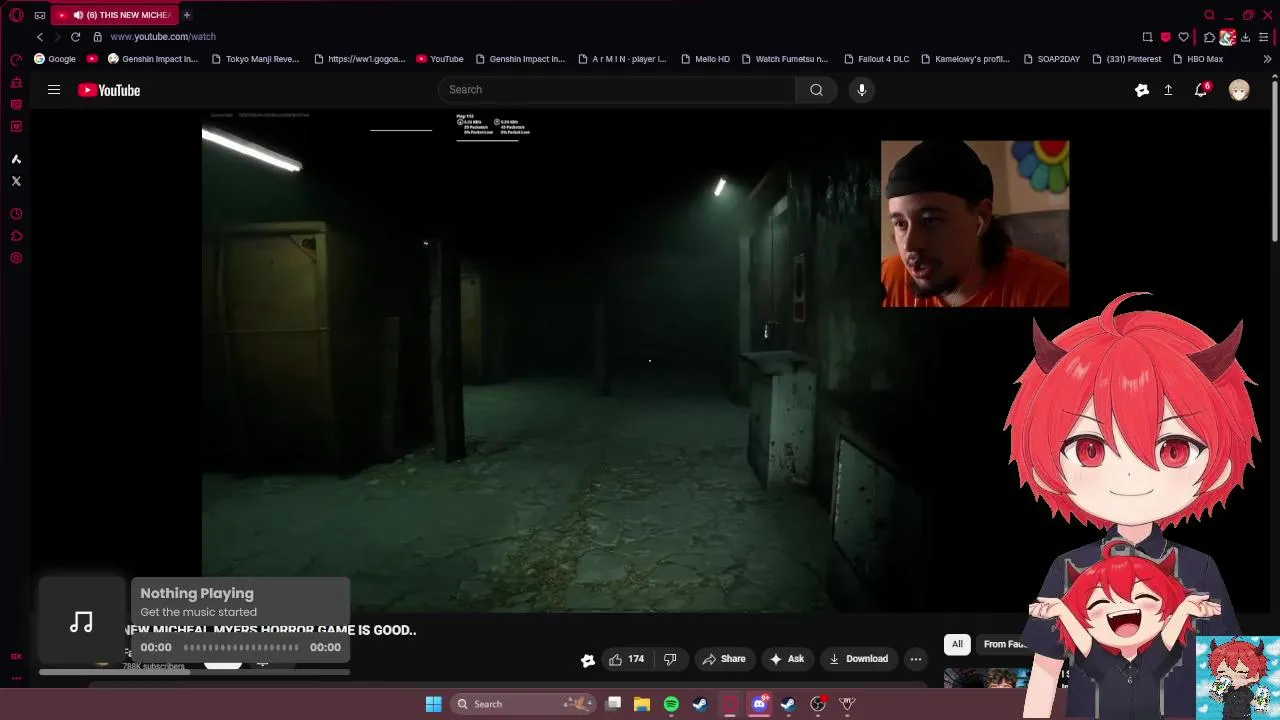1280x720 pixels.
Task: Open the YouTube account avatar menu
Action: tap(1239, 90)
